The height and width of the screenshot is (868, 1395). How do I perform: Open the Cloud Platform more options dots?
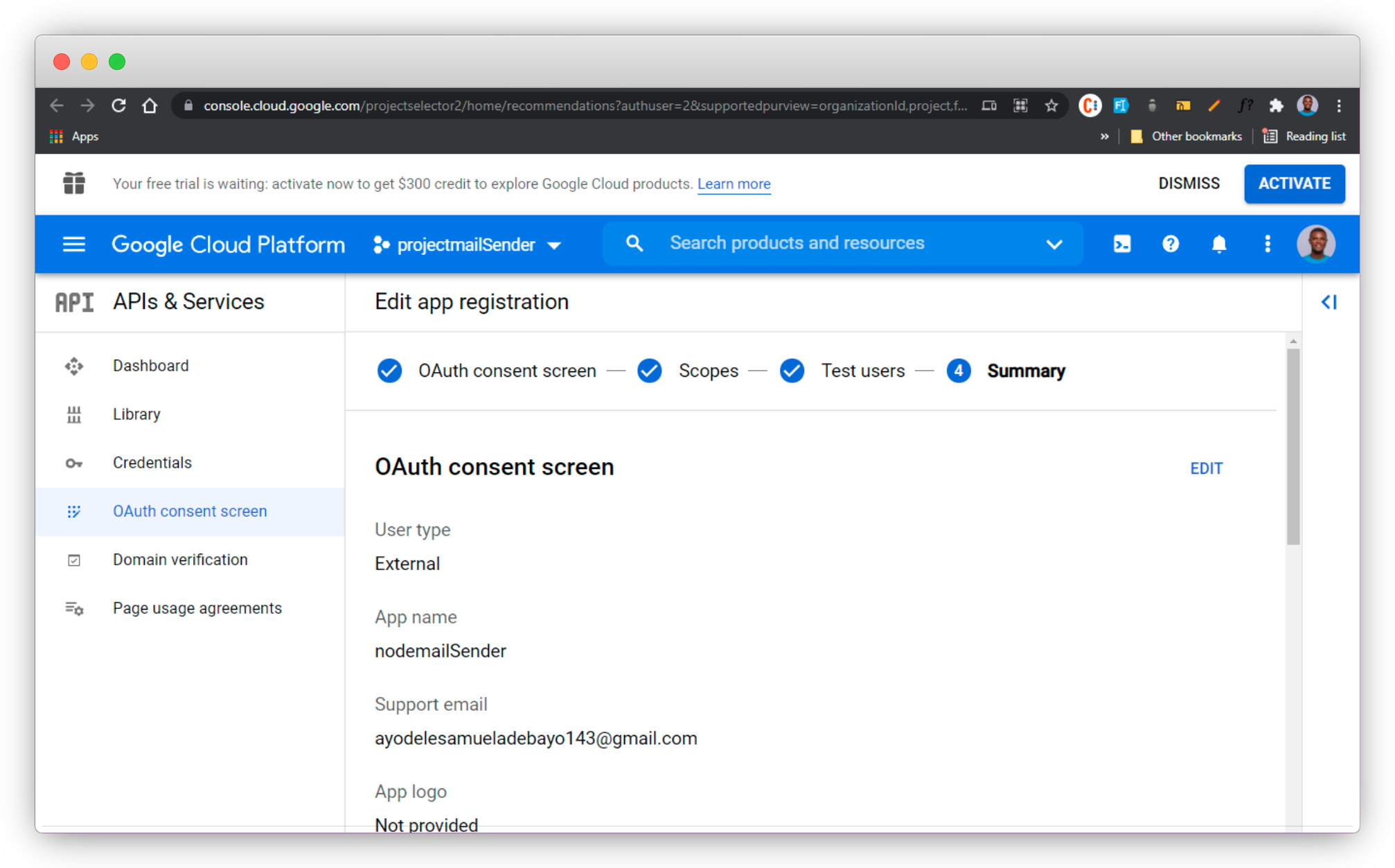click(x=1268, y=244)
